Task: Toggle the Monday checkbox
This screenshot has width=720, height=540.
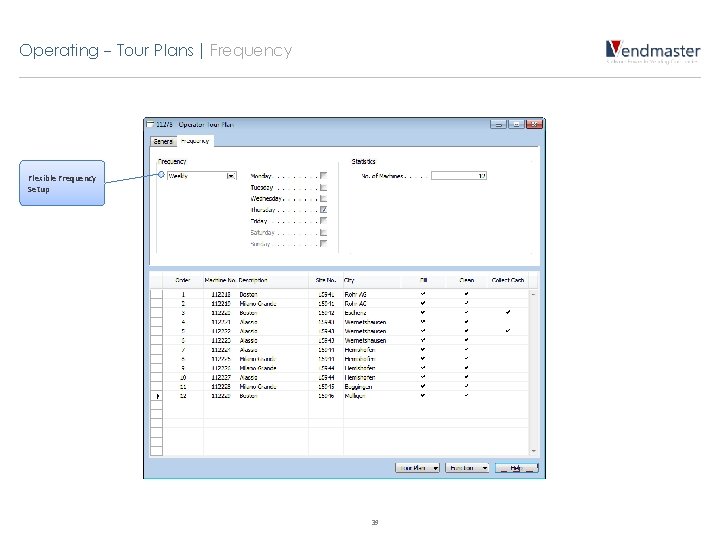Action: tap(323, 175)
